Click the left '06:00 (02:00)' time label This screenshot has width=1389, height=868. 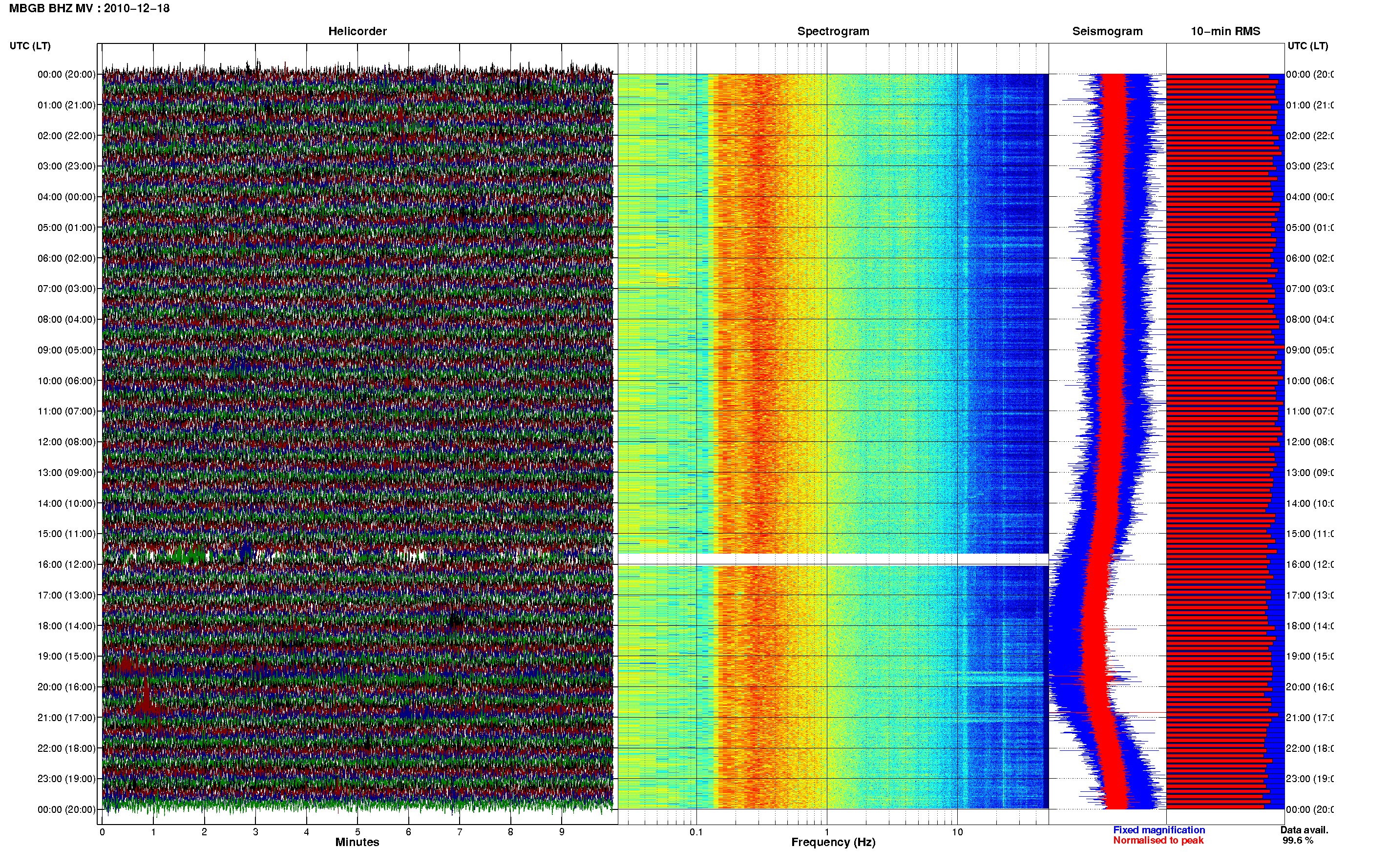click(66, 258)
